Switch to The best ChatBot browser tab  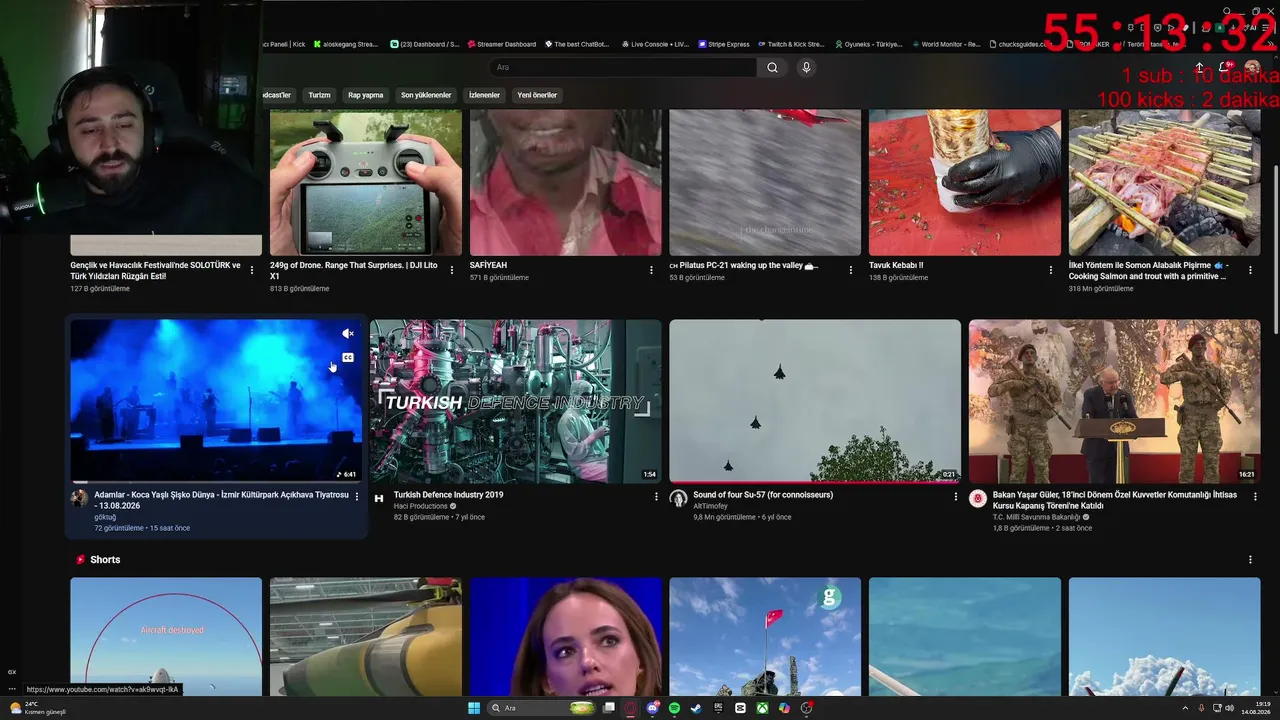[x=576, y=44]
